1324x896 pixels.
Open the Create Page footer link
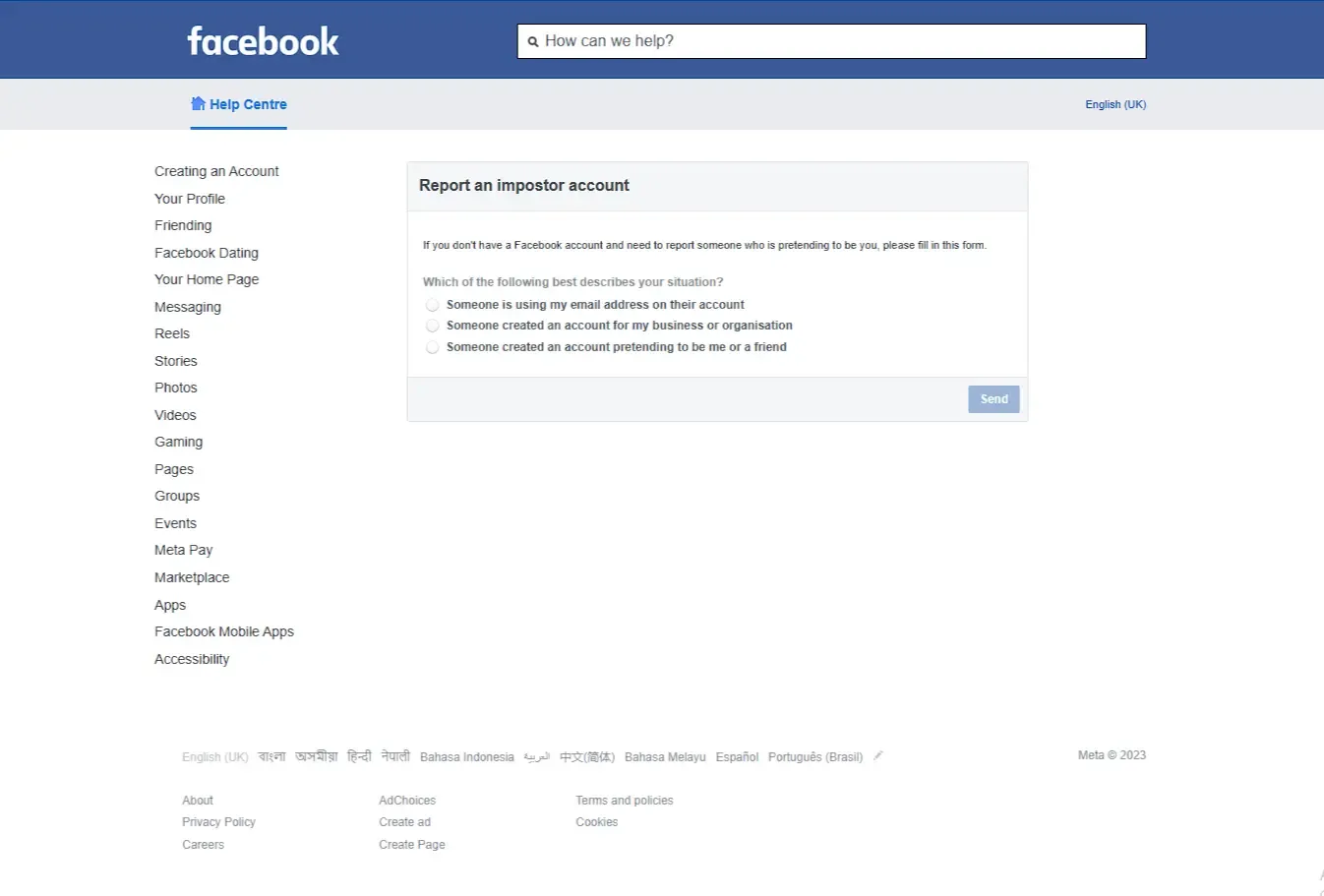point(412,845)
